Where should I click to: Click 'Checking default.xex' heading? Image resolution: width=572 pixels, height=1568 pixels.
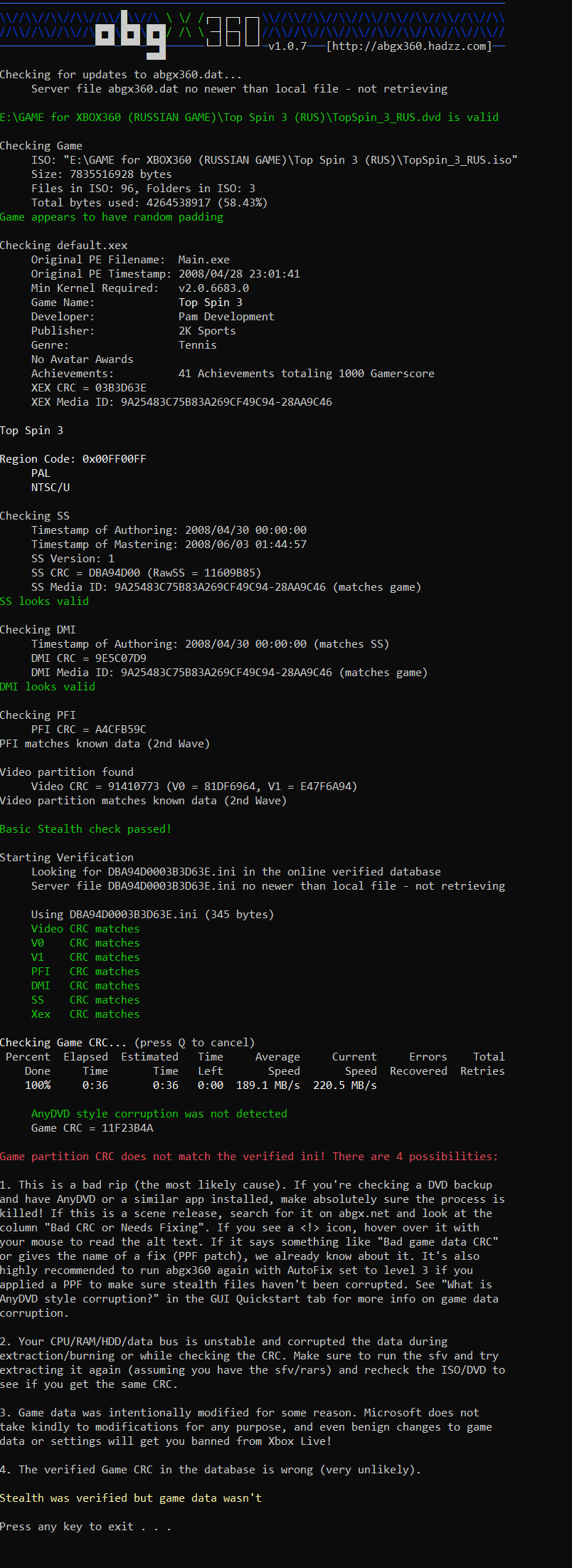64,246
